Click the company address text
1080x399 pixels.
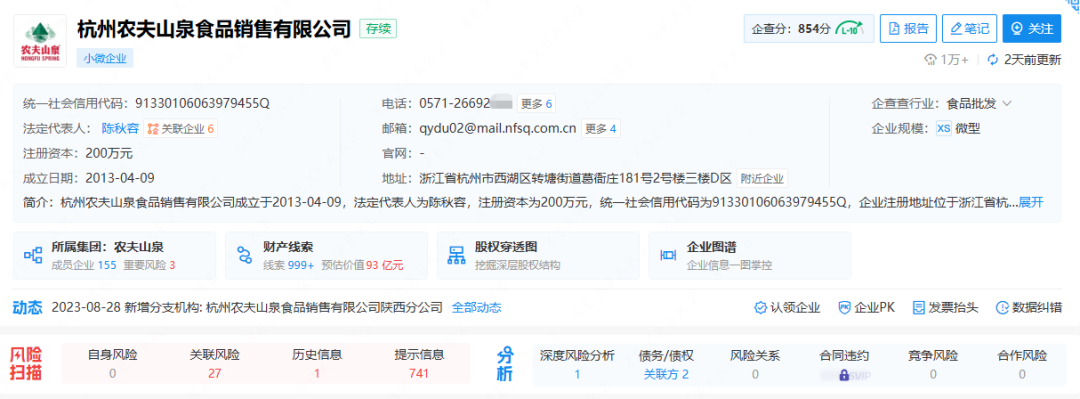575,178
